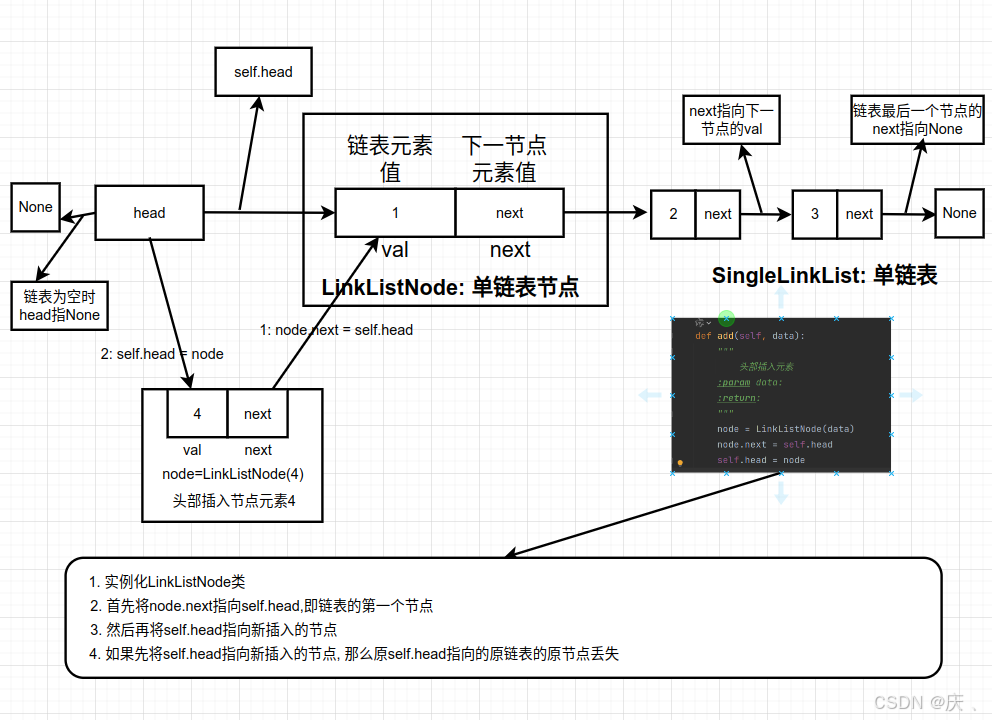
Task: Select the value cell containing '1'
Action: point(395,213)
